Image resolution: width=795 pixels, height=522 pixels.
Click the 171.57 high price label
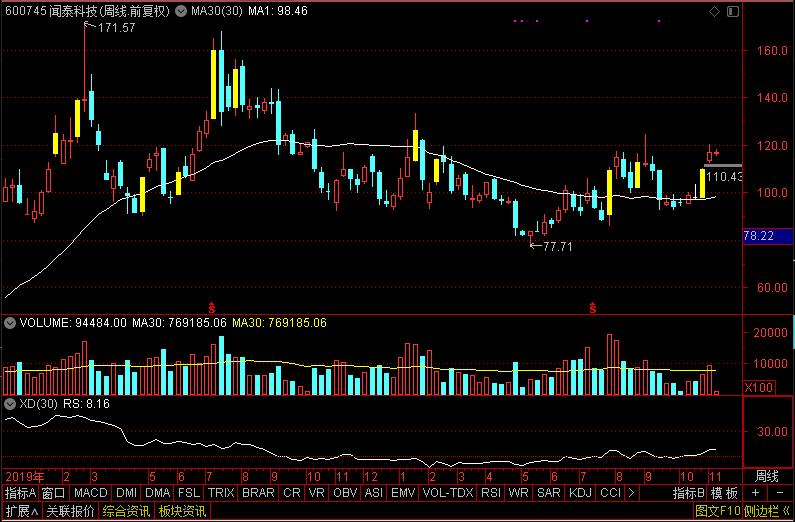pyautogui.click(x=116, y=28)
